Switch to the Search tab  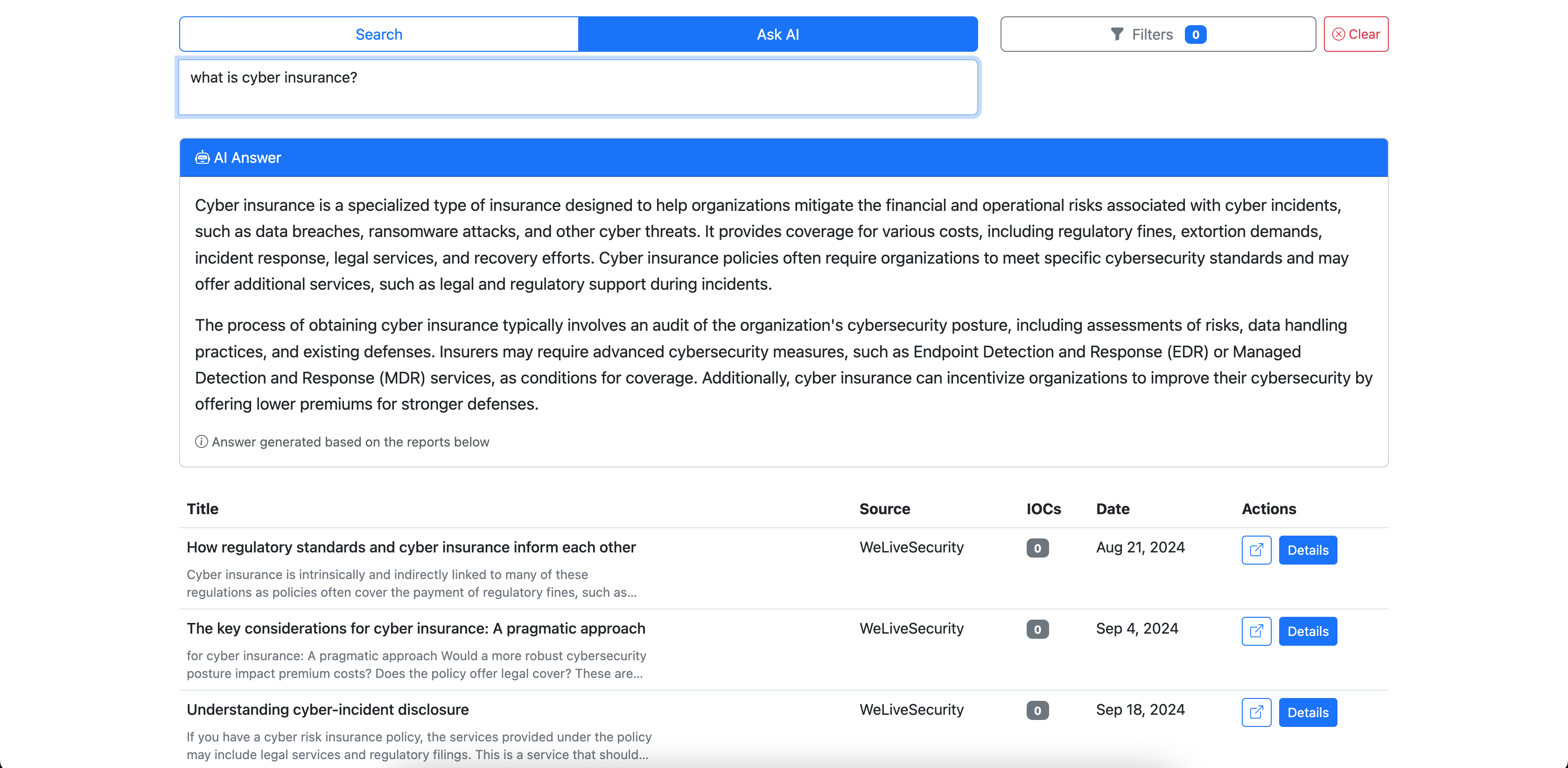pyautogui.click(x=378, y=34)
